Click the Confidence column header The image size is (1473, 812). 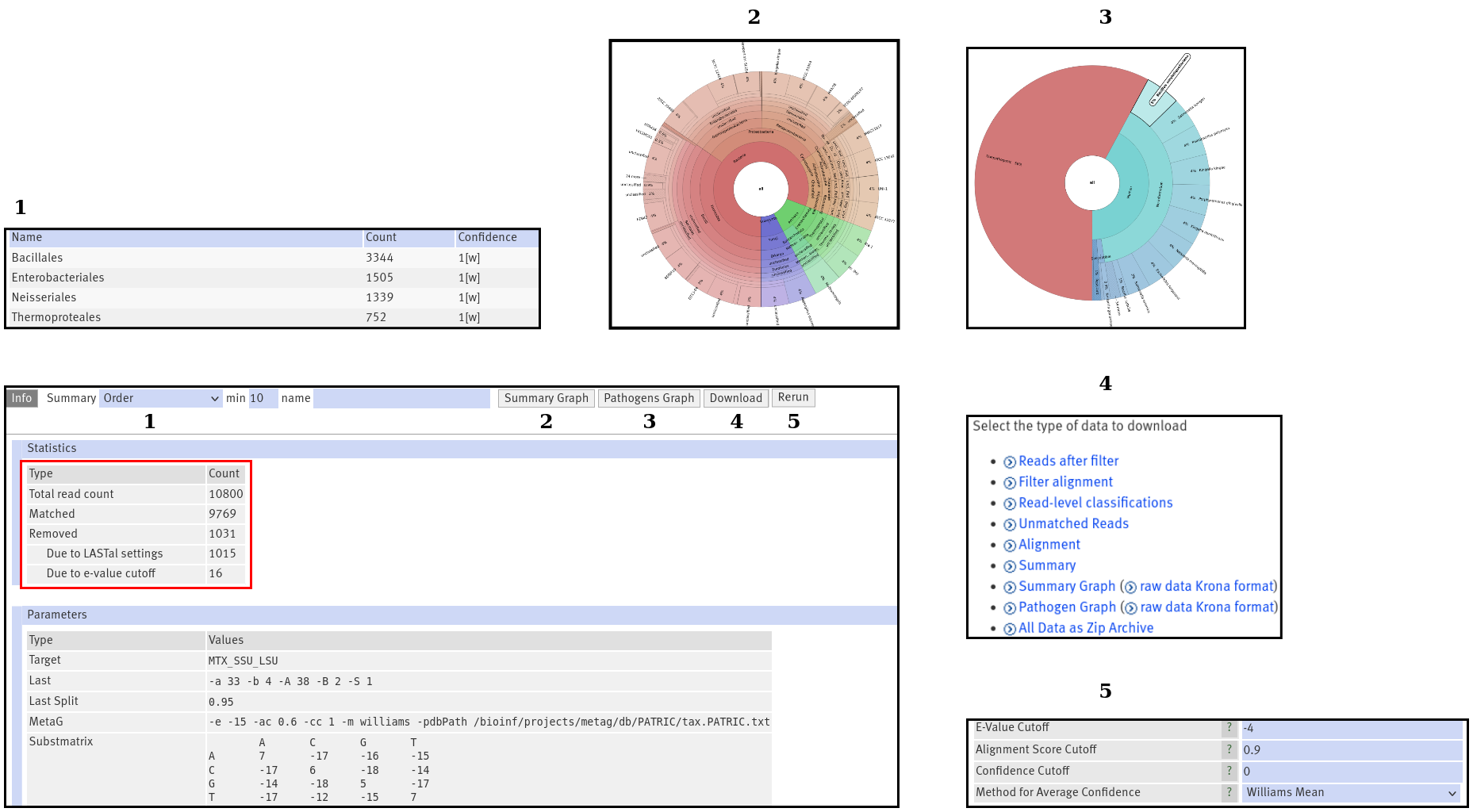pyautogui.click(x=497, y=237)
